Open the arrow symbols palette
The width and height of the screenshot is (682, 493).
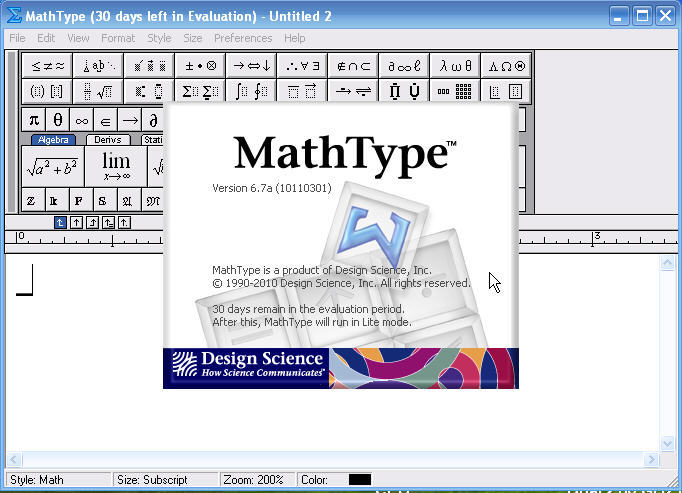click(251, 66)
